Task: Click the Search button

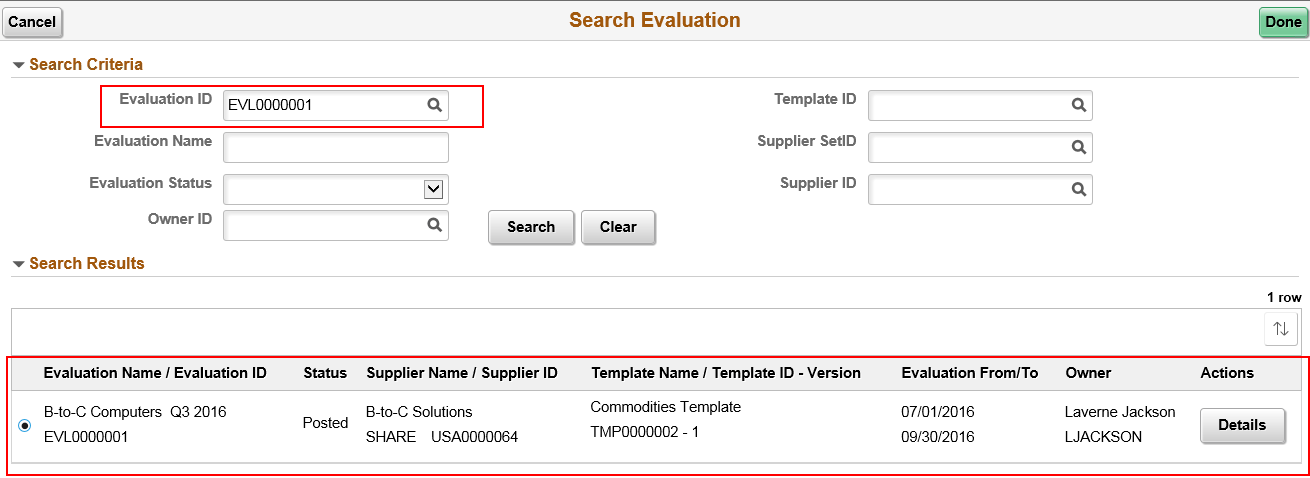Action: (x=531, y=227)
